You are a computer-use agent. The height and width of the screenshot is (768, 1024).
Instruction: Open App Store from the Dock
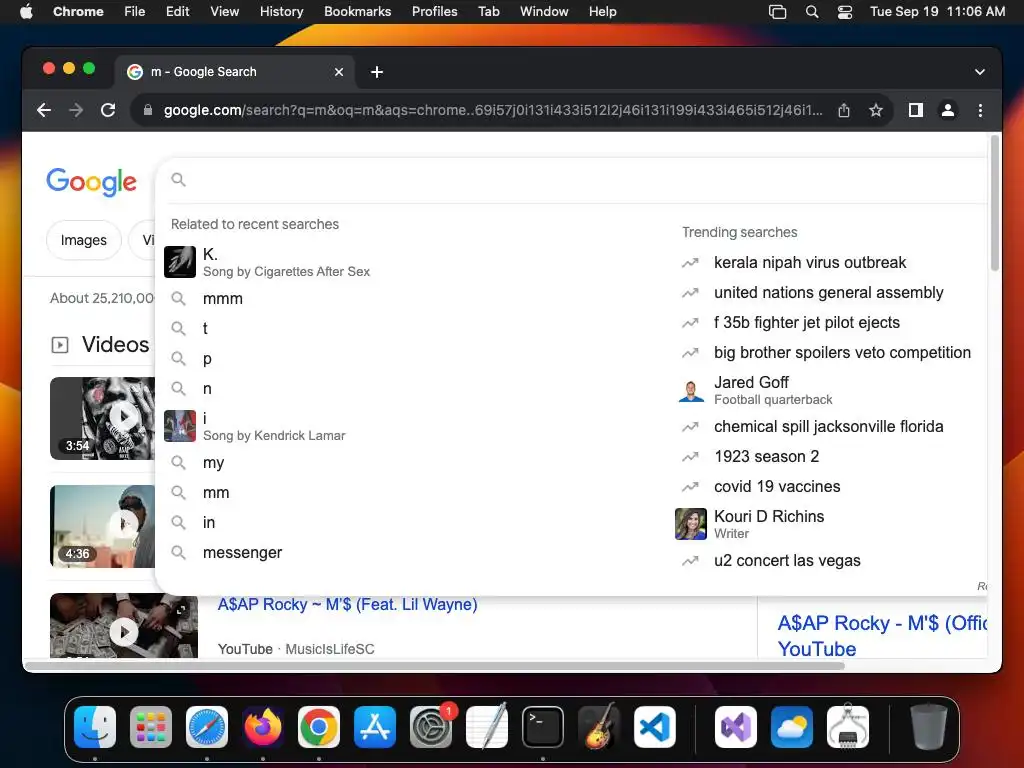[375, 727]
